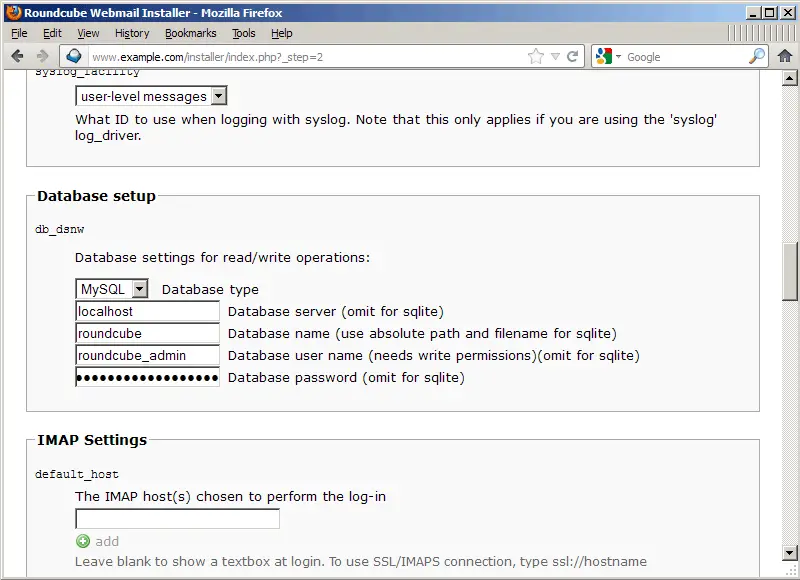Click the Forward arrow button
800x580 pixels.
coord(42,56)
